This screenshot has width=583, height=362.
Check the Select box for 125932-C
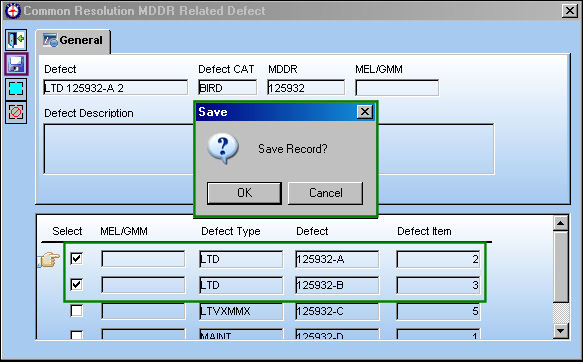point(77,310)
